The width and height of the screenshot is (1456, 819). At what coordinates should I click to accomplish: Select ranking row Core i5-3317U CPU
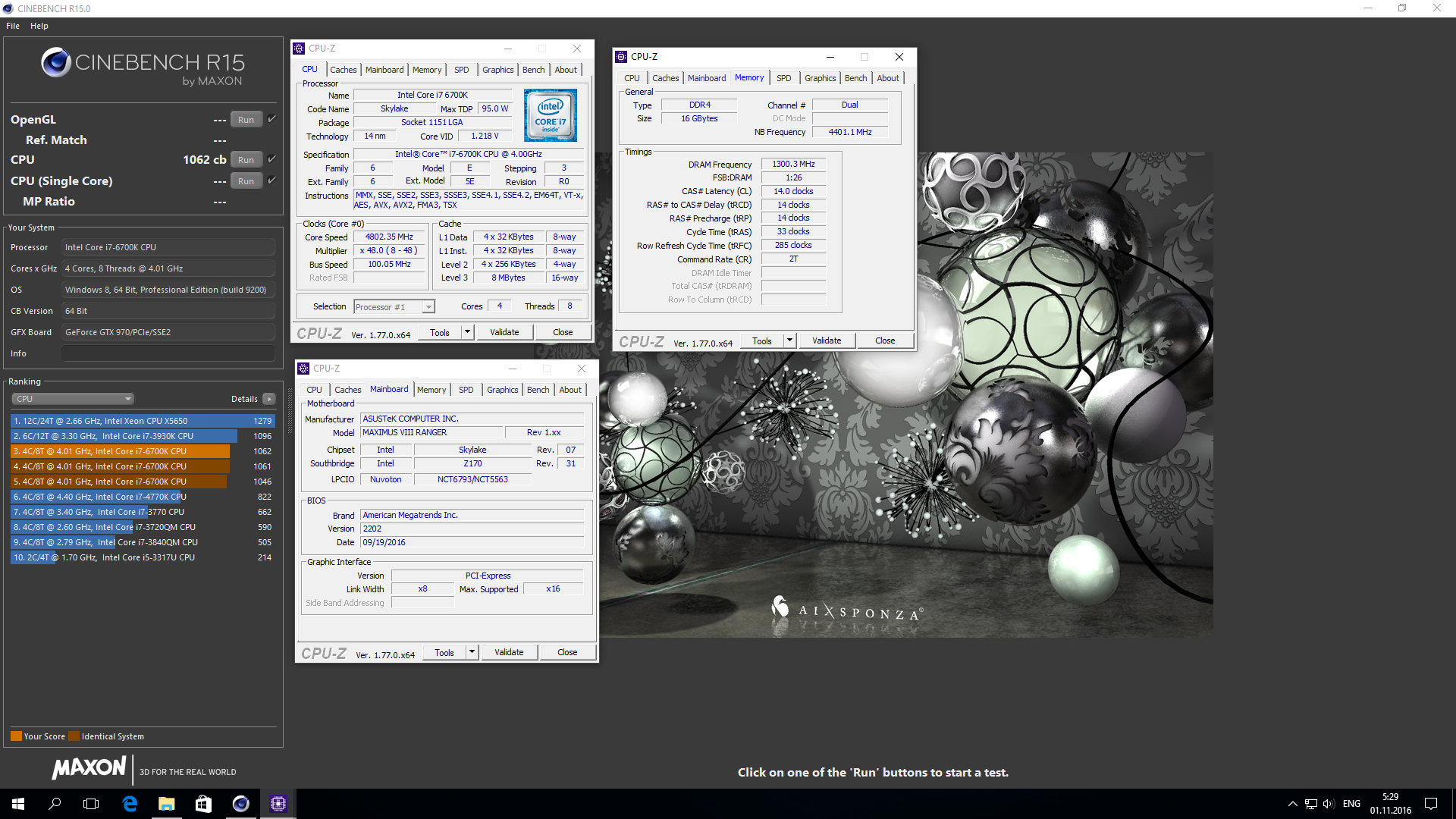point(143,557)
